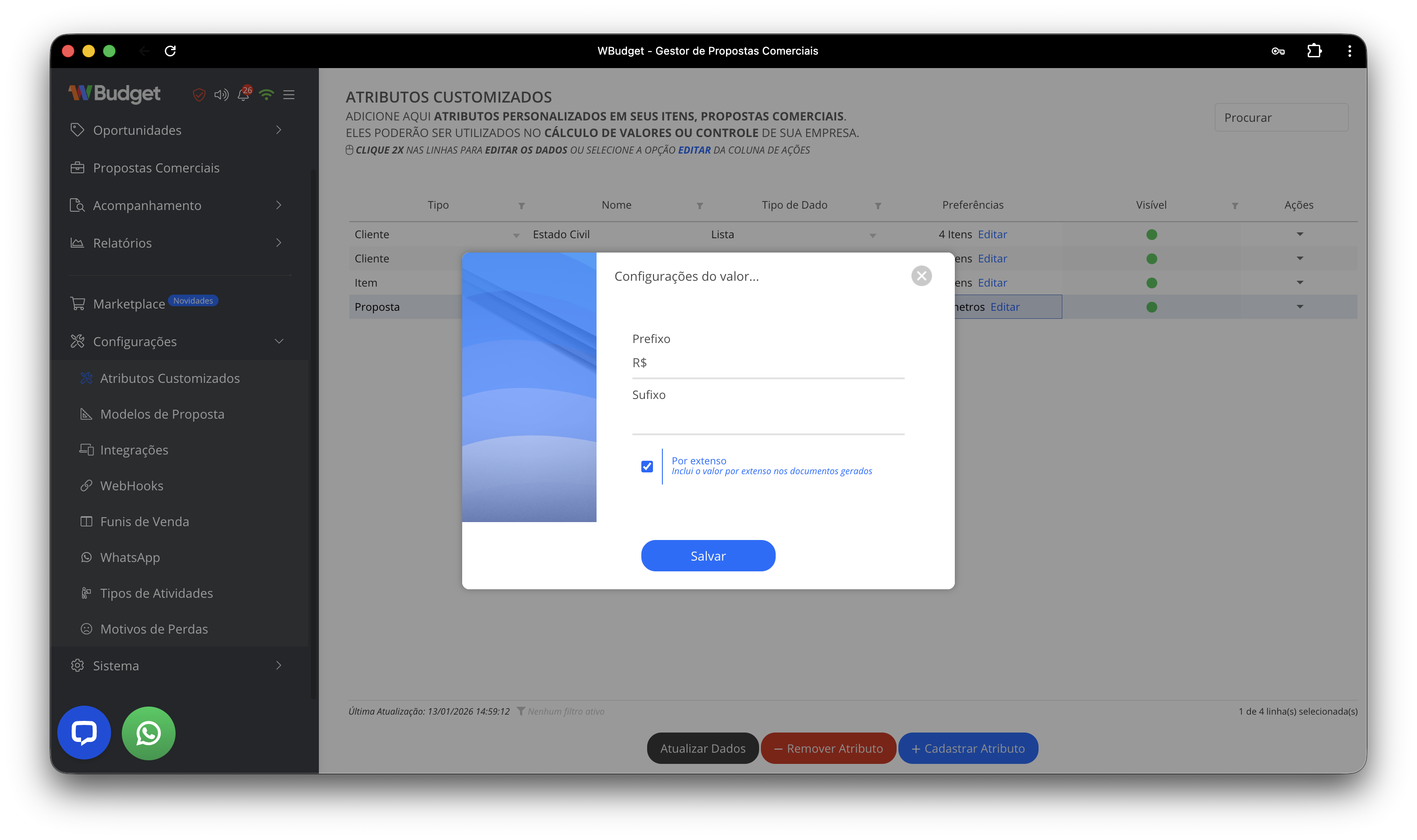1417x840 pixels.
Task: Close the Configurações do valor dialog
Action: 921,276
